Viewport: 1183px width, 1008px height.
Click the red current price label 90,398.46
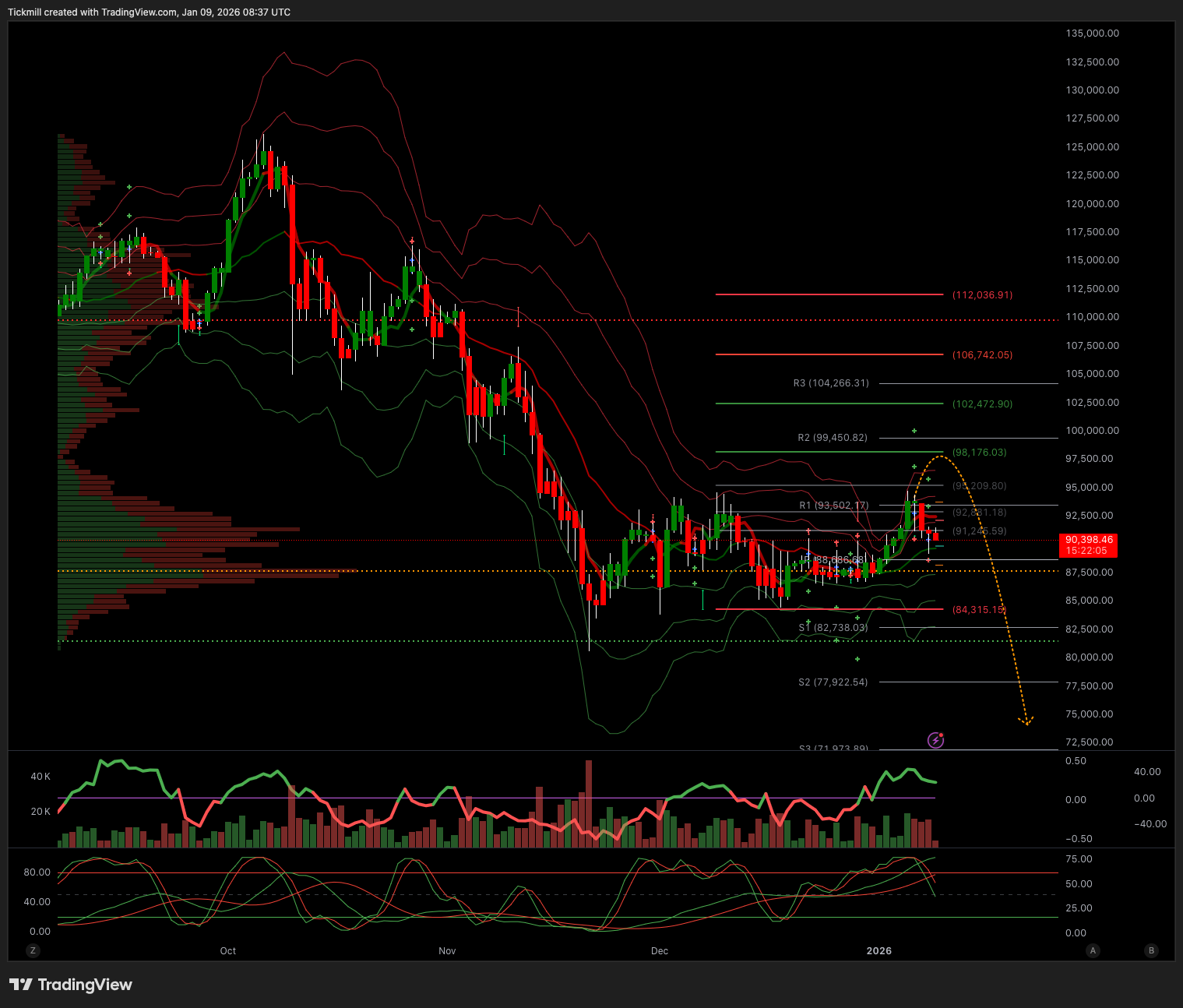tap(1089, 545)
